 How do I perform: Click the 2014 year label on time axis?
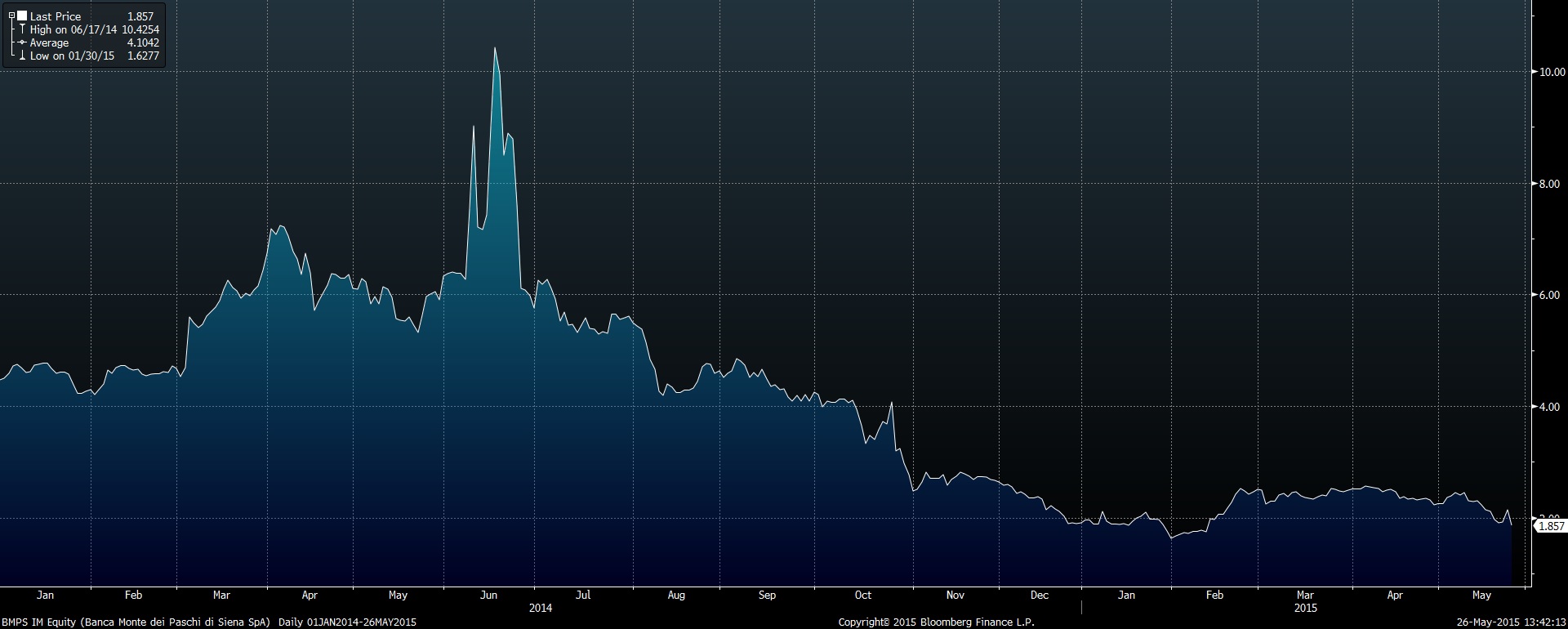point(540,608)
